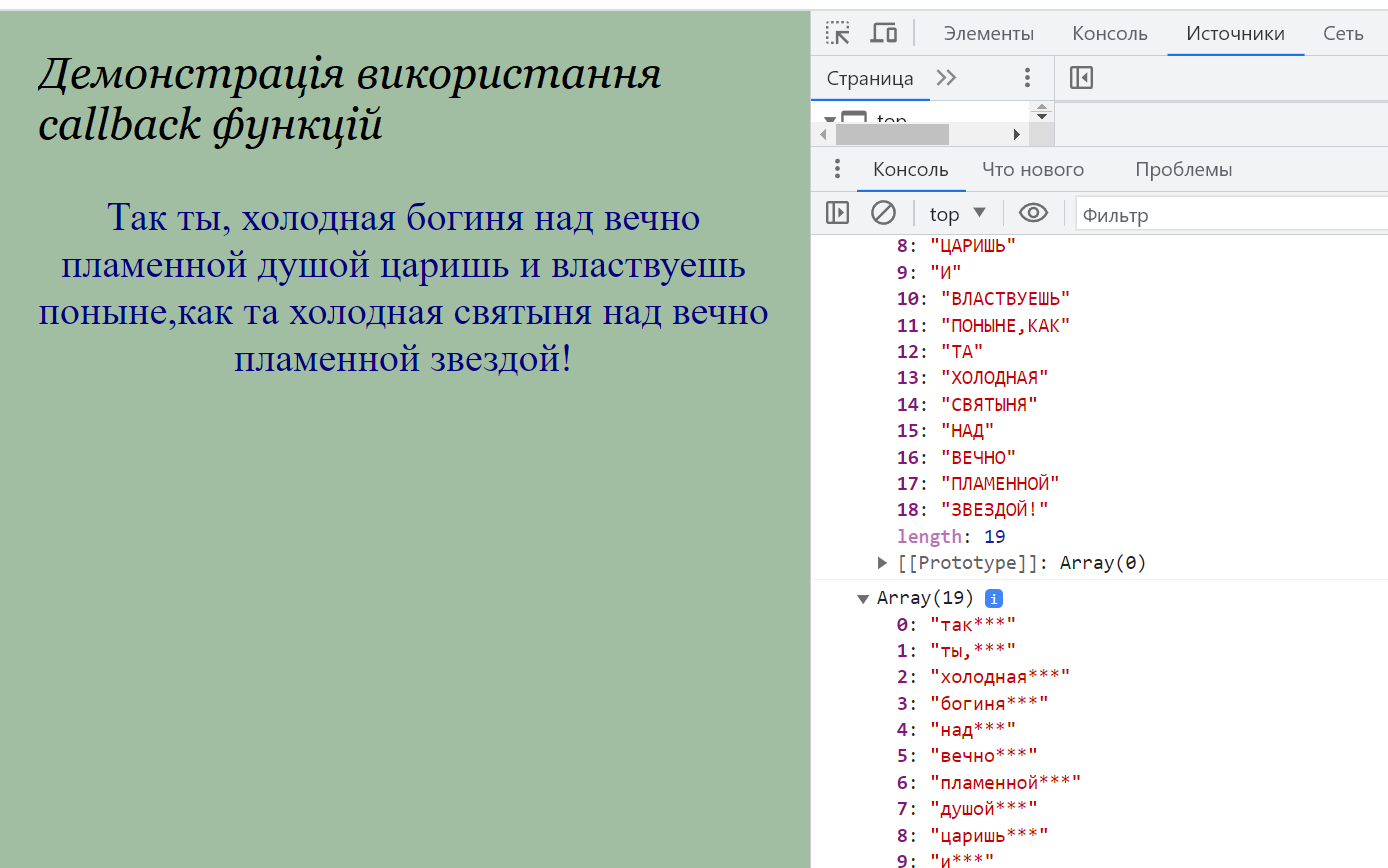Switch to the Элементы tab

point(988,33)
